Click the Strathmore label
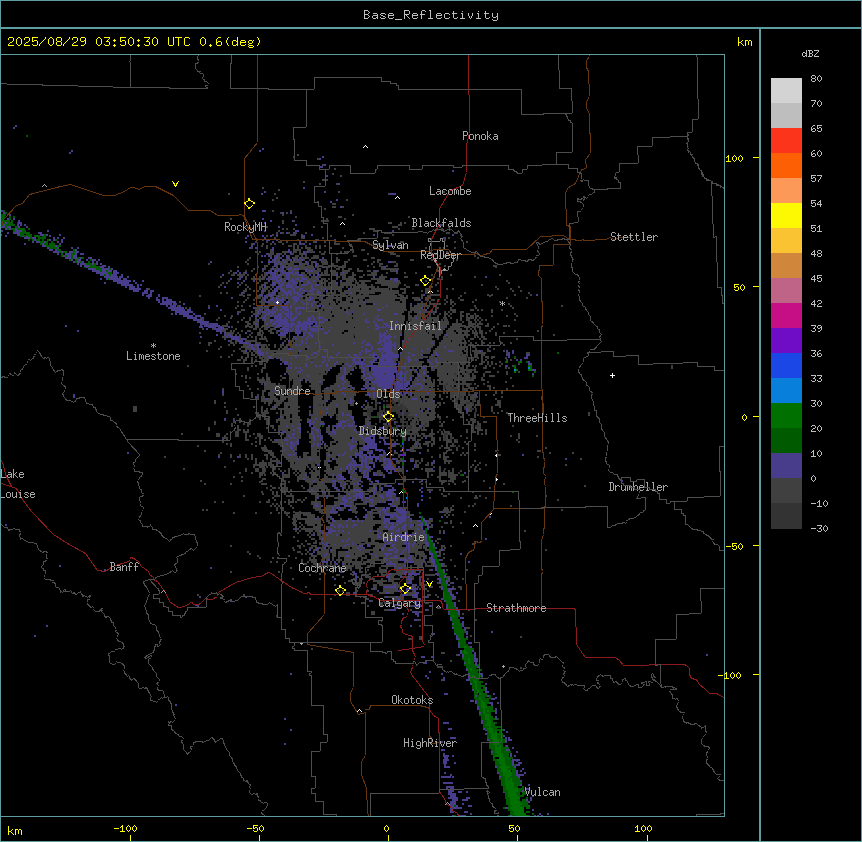Viewport: 862px width, 842px height. click(x=516, y=608)
